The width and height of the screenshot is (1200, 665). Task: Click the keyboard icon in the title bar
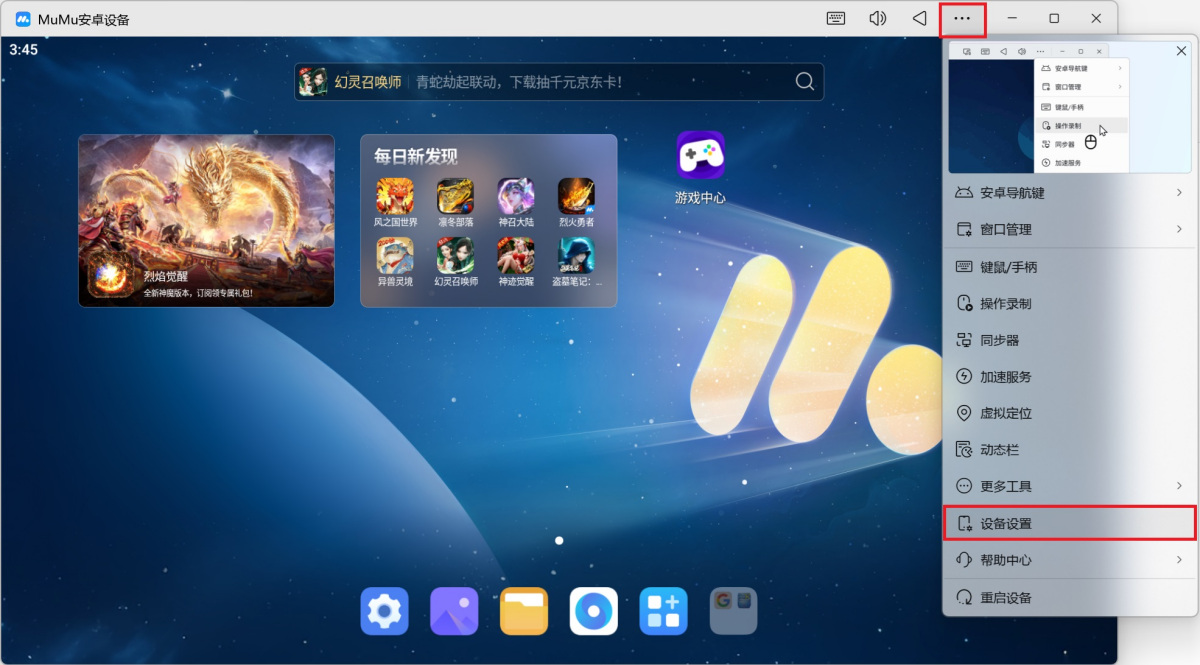pyautogui.click(x=834, y=18)
